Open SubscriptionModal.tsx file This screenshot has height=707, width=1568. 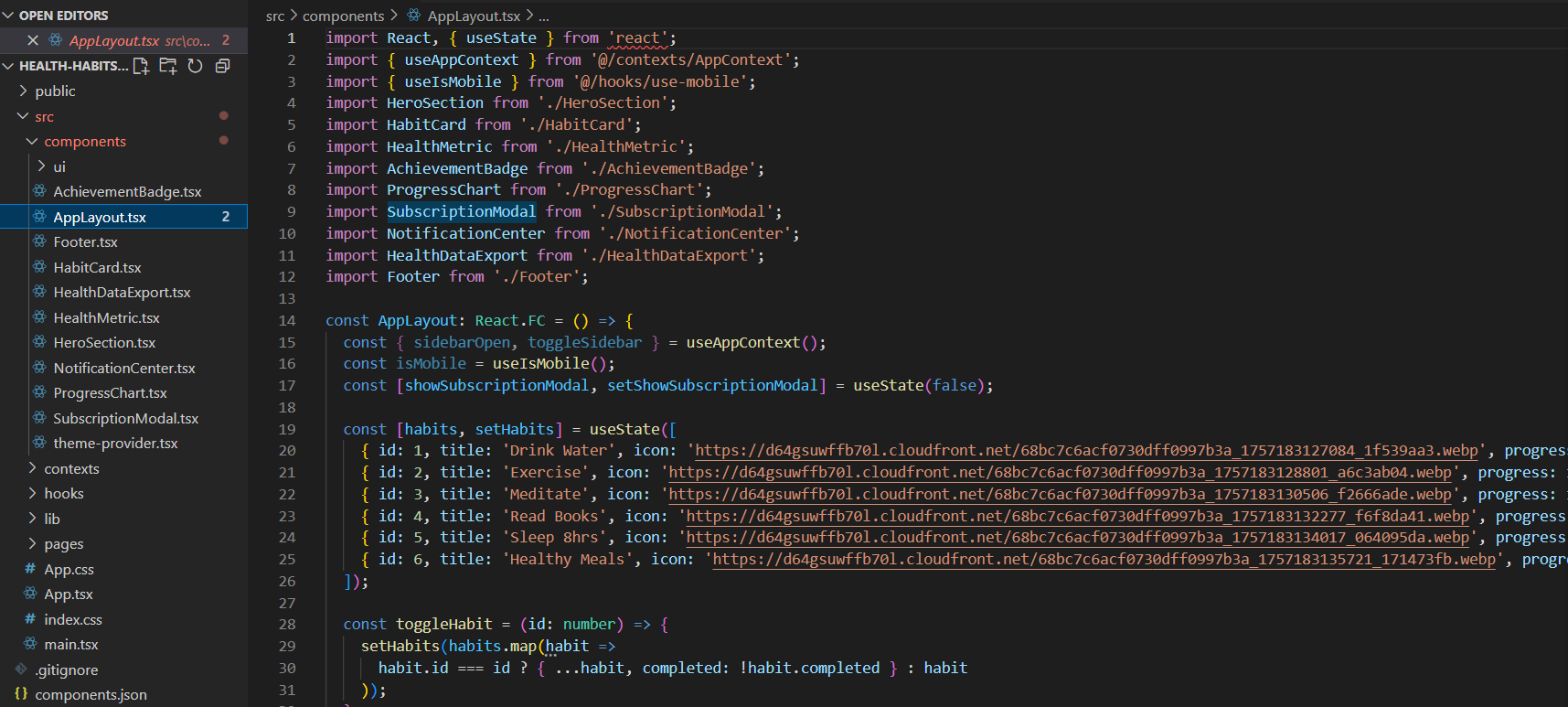tap(125, 418)
